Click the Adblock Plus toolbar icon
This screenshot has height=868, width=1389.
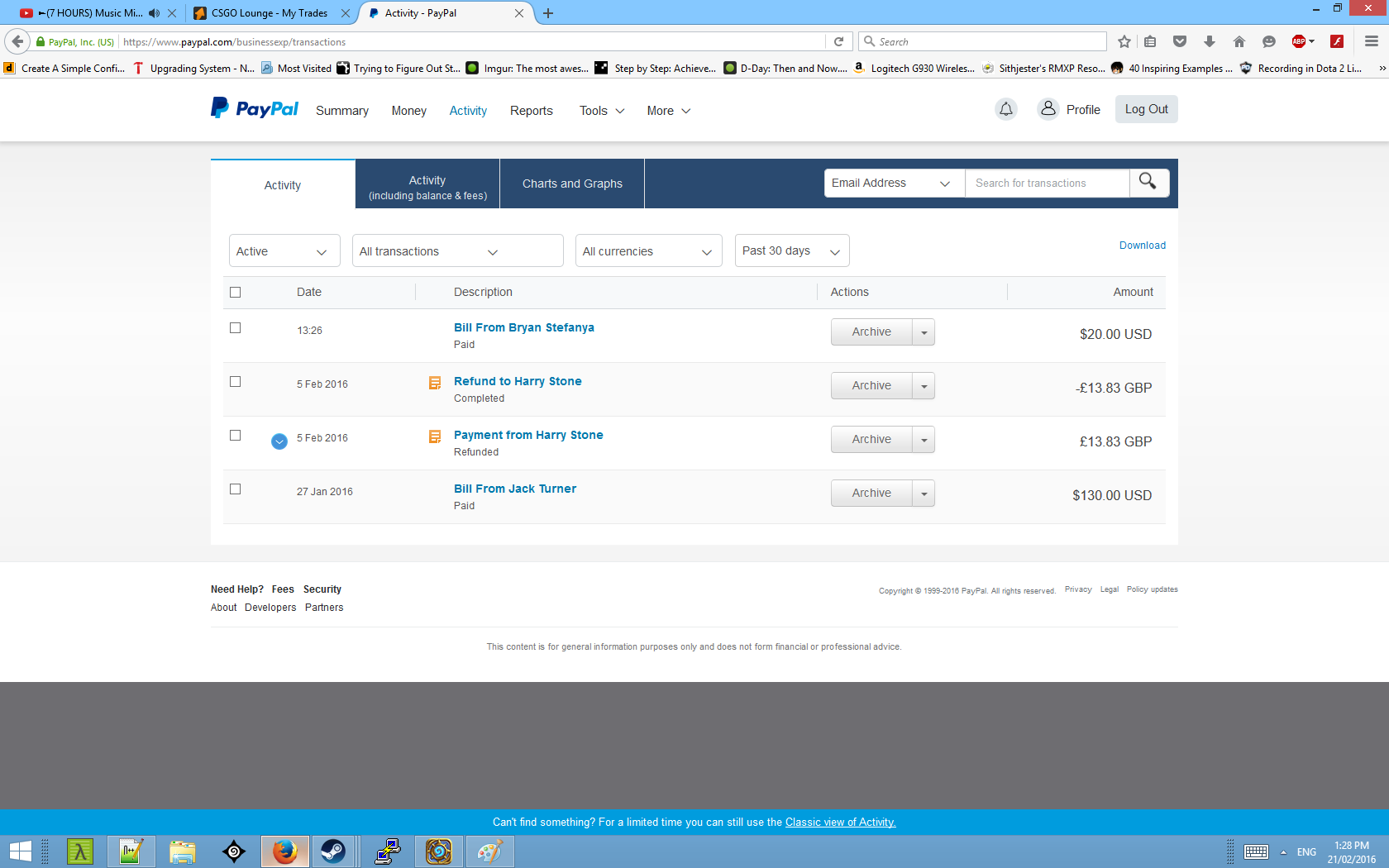[1299, 41]
